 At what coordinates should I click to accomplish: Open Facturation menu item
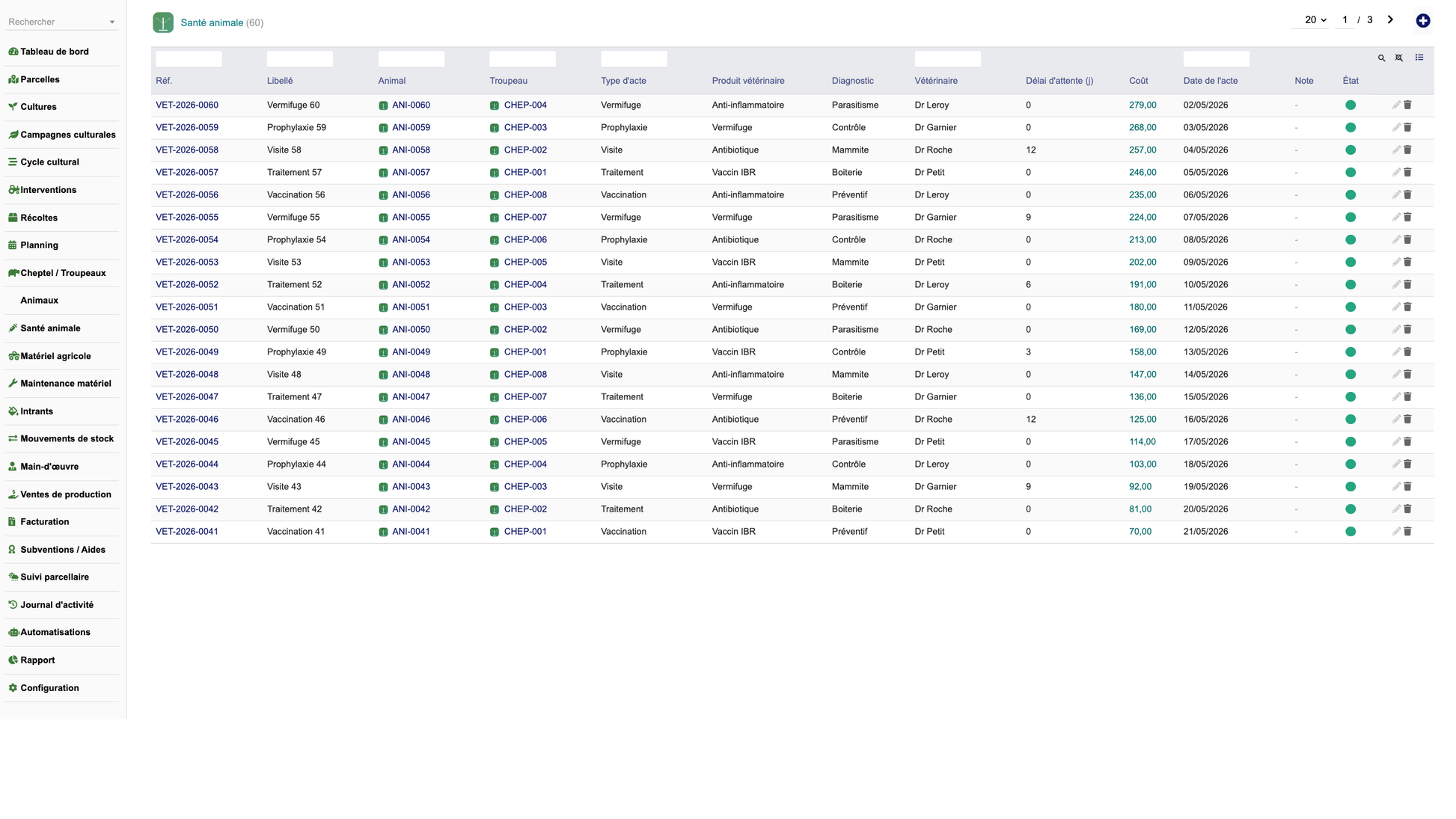(x=44, y=522)
